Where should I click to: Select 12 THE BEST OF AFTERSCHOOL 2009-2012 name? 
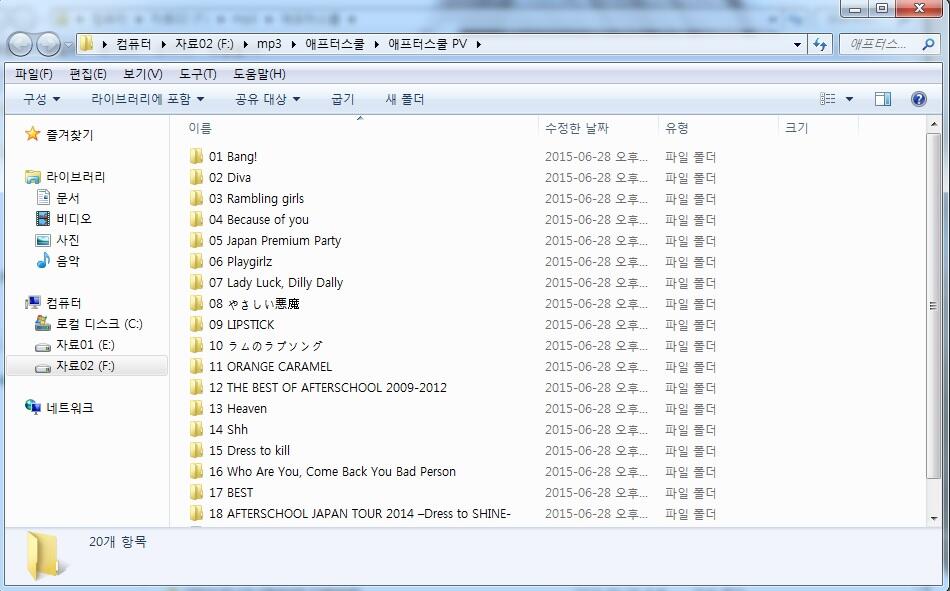coord(328,388)
